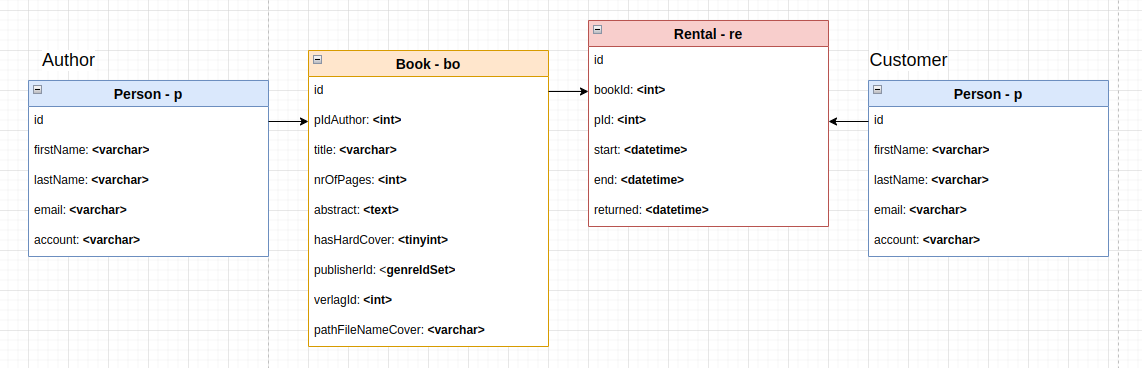Select the id row in the Customer's Person table
The height and width of the screenshot is (368, 1142).
click(x=988, y=120)
